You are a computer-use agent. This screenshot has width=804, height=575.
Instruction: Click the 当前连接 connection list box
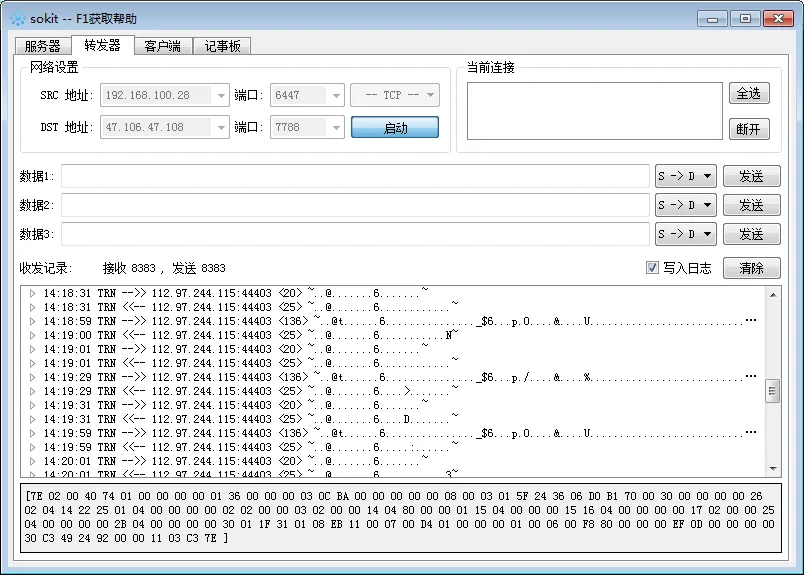594,111
